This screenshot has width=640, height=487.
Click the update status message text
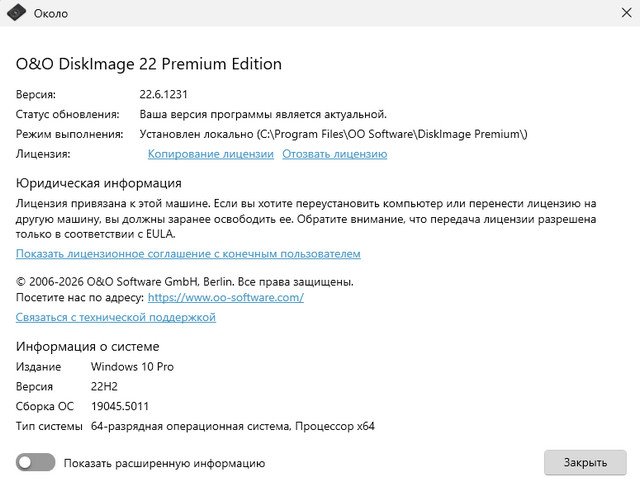[x=262, y=114]
